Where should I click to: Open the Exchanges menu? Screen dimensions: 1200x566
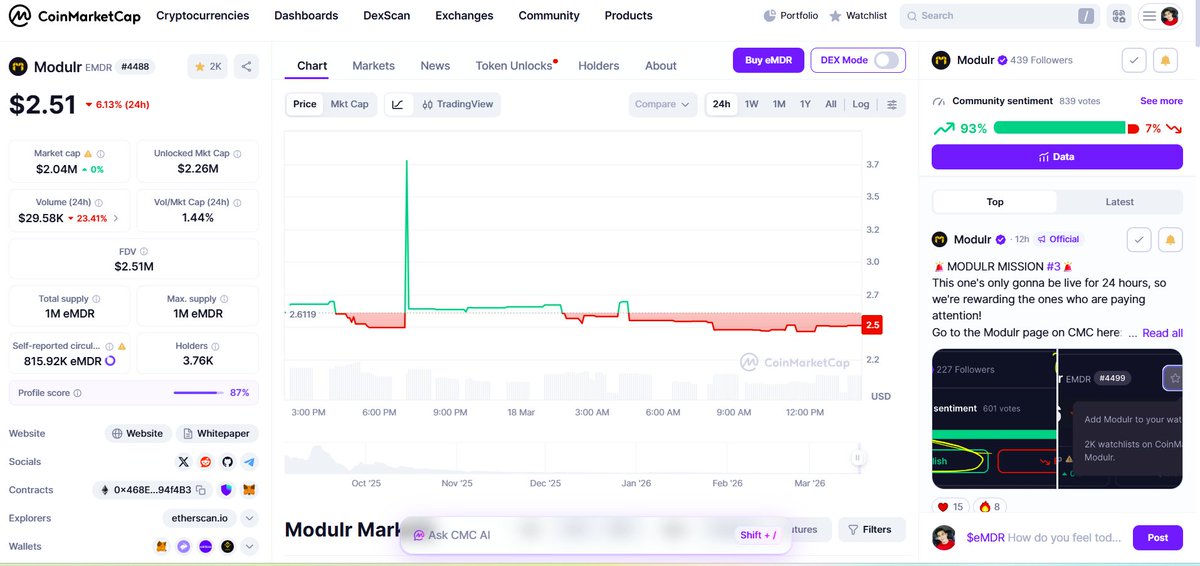[x=464, y=16]
